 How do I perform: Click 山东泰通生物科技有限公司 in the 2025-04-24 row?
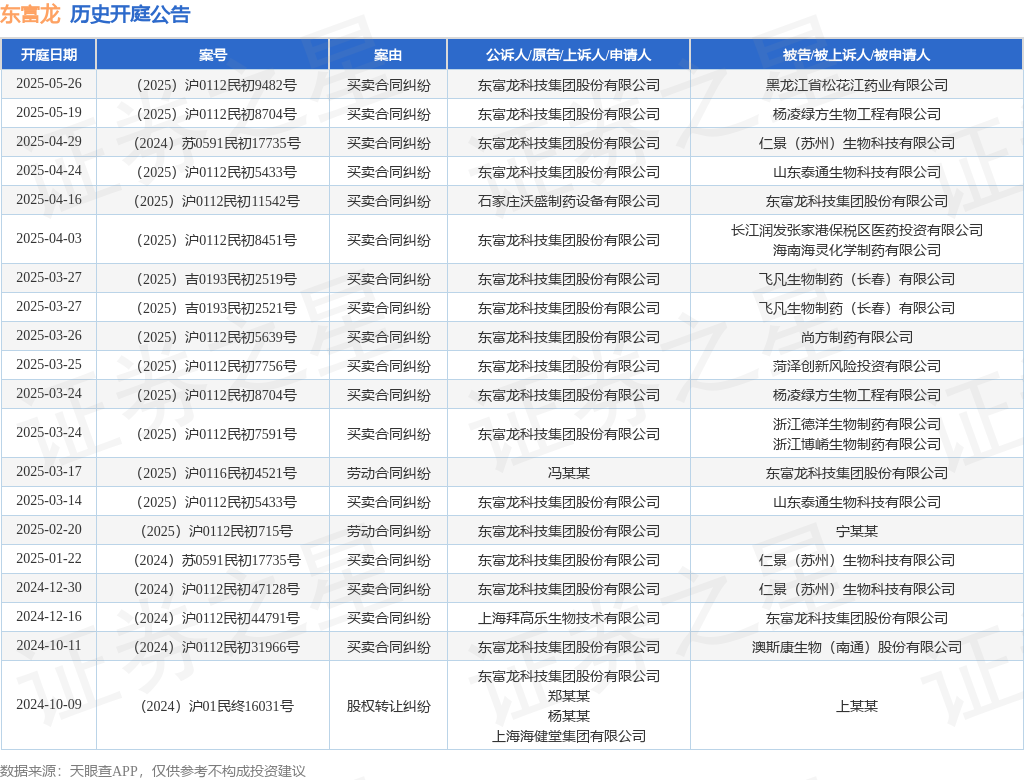pos(856,172)
